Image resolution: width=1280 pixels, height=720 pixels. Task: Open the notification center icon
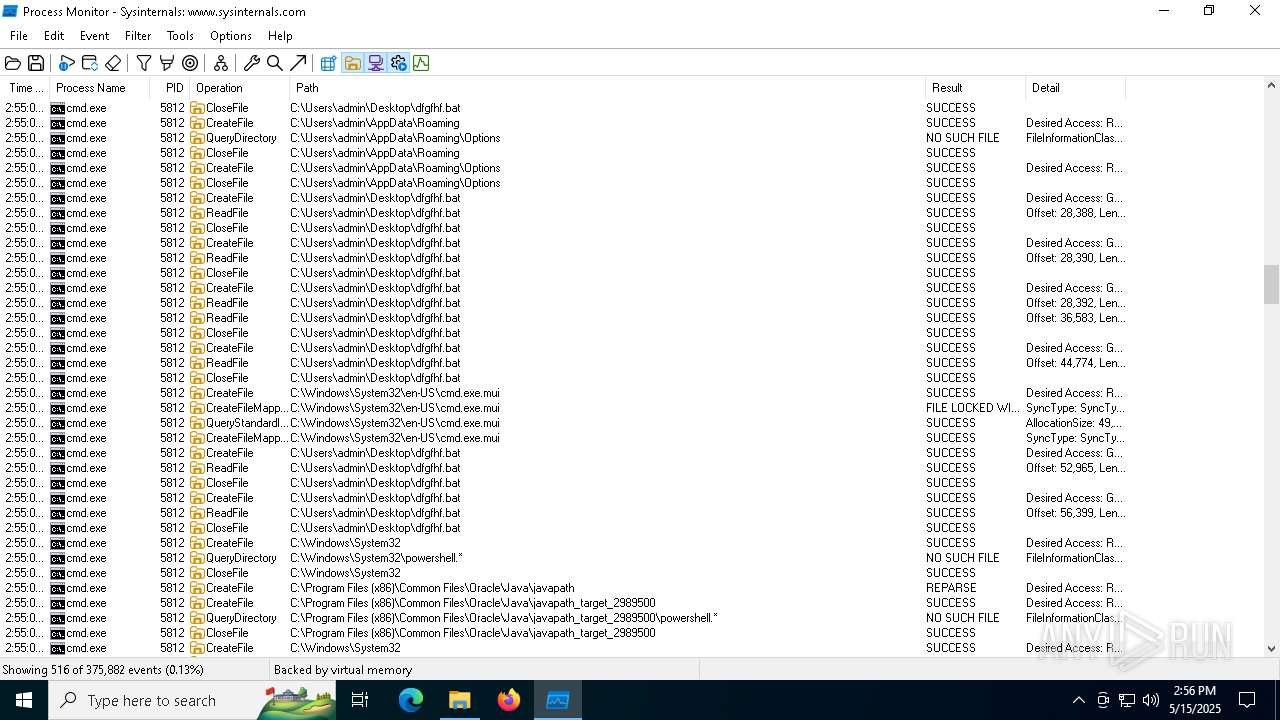(1247, 700)
